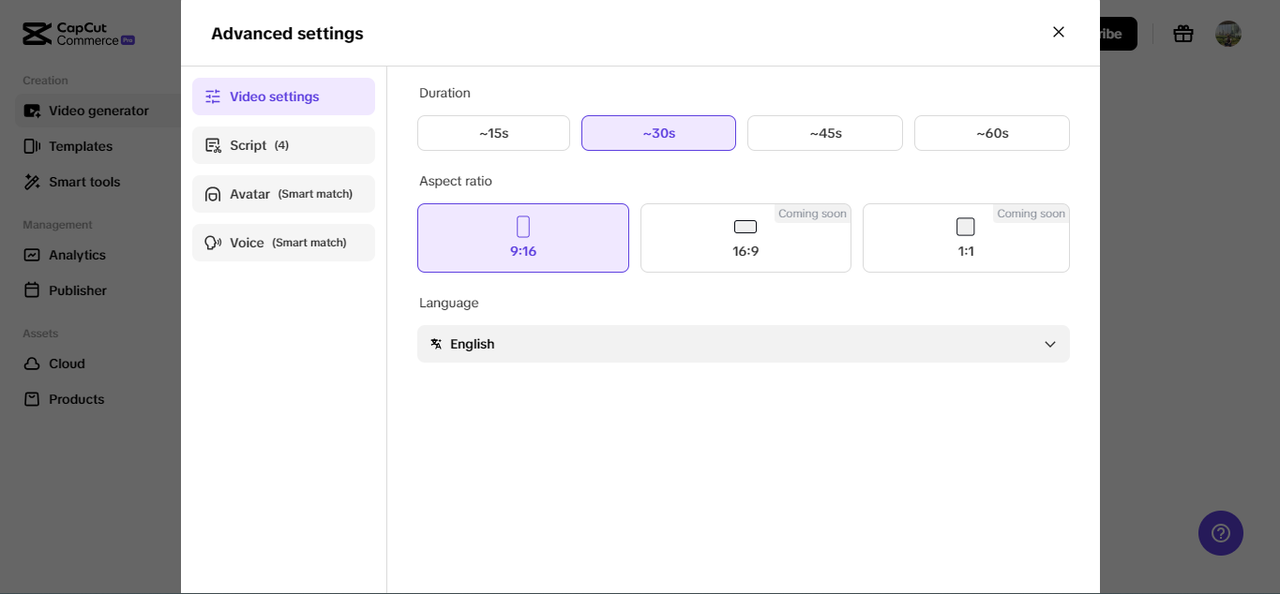Open the Avatar (Smart match) tab
The image size is (1280, 594).
tap(284, 194)
